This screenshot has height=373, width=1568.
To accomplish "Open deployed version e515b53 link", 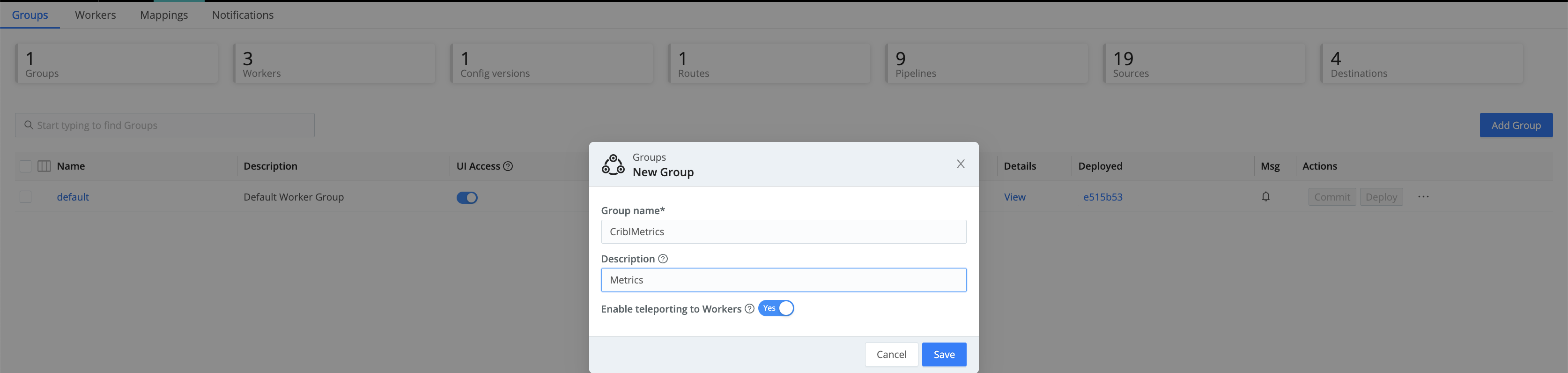I will tap(1102, 197).
